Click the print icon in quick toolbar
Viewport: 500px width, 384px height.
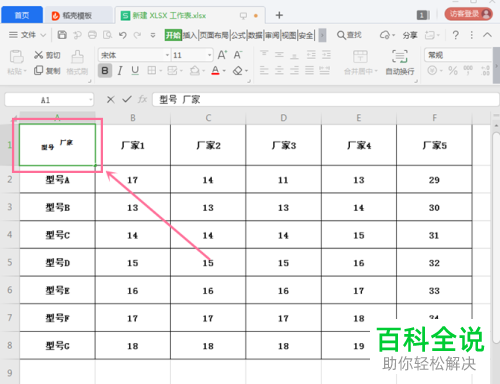coord(92,35)
